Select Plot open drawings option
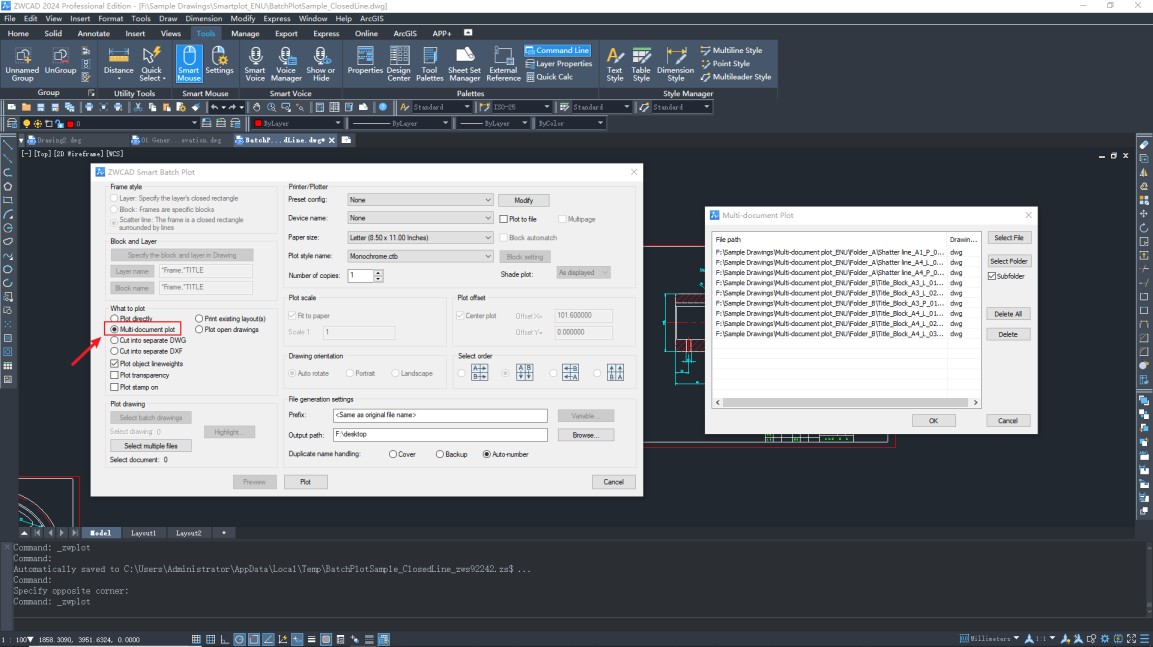This screenshot has height=647, width=1153. [227, 329]
